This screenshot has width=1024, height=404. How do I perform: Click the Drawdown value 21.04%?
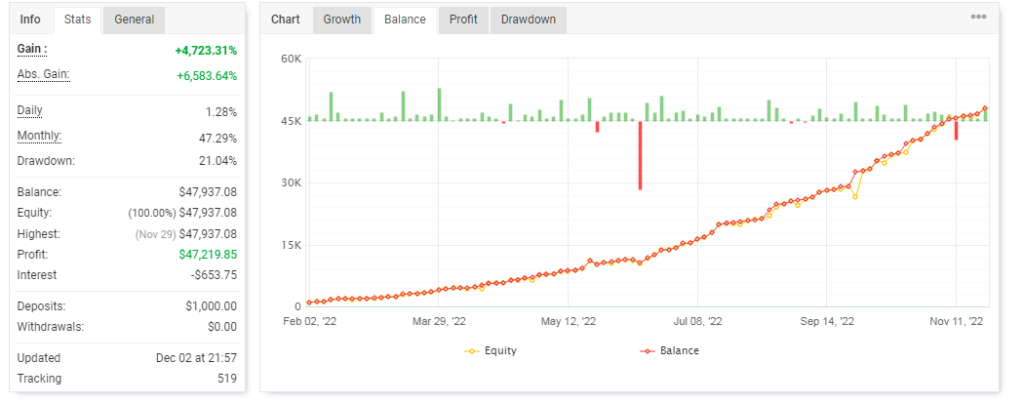[218, 161]
